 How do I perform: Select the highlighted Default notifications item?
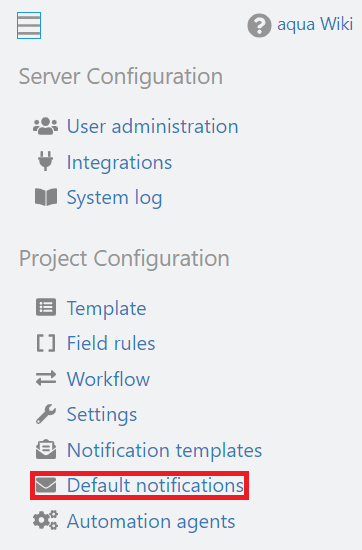[140, 485]
